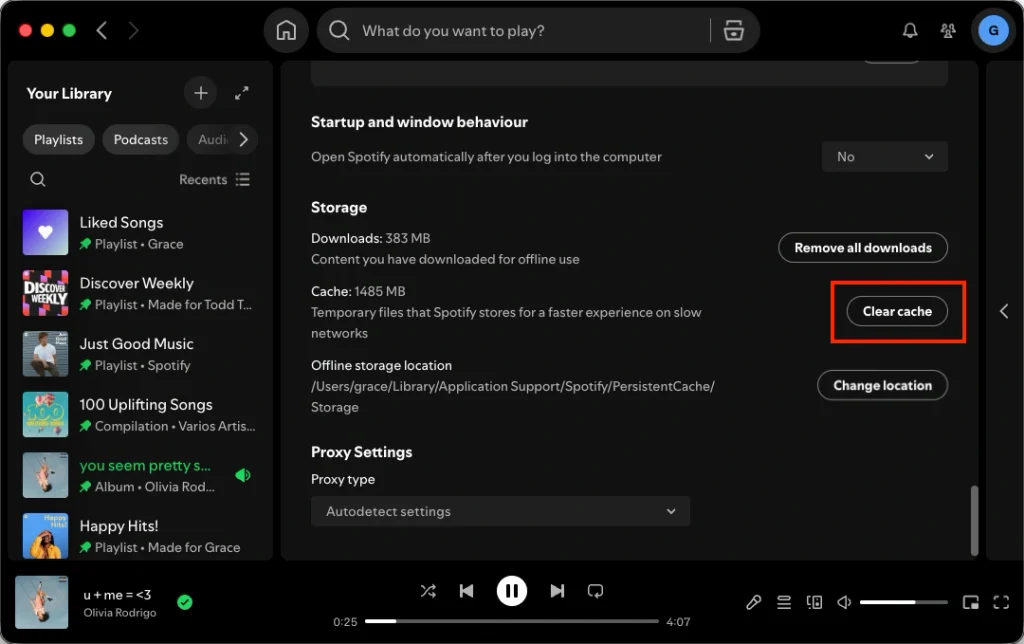Skip to the next track
The width and height of the screenshot is (1024, 644).
557,591
